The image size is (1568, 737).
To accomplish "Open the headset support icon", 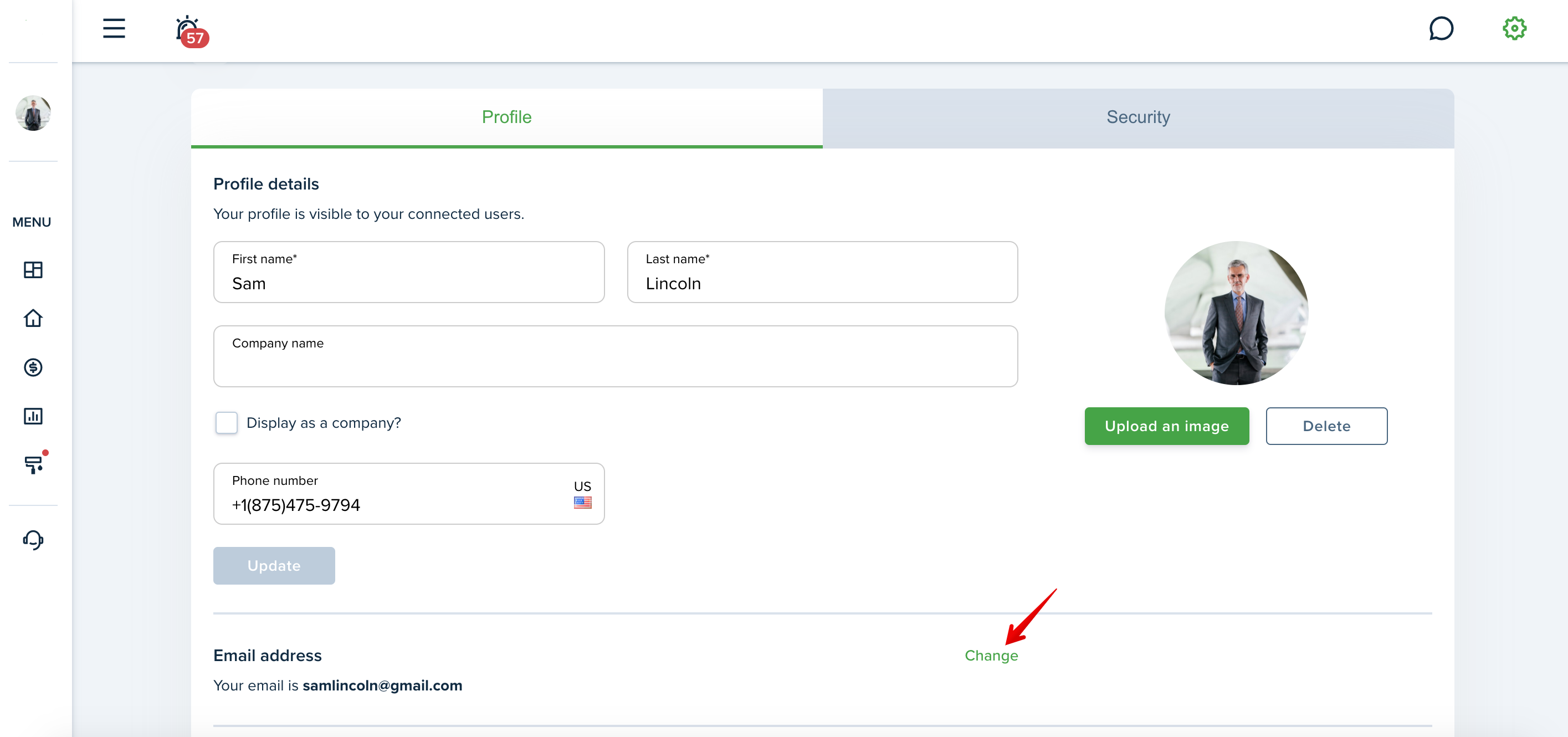I will (x=33, y=540).
